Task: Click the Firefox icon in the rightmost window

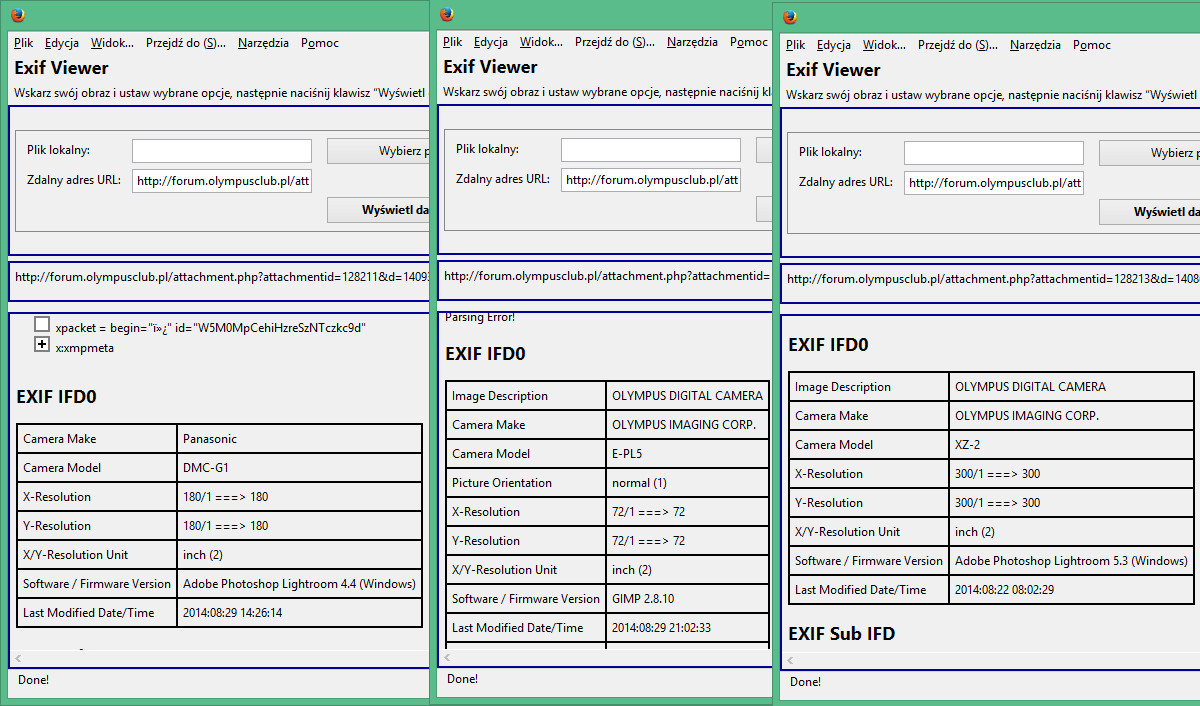Action: point(790,17)
